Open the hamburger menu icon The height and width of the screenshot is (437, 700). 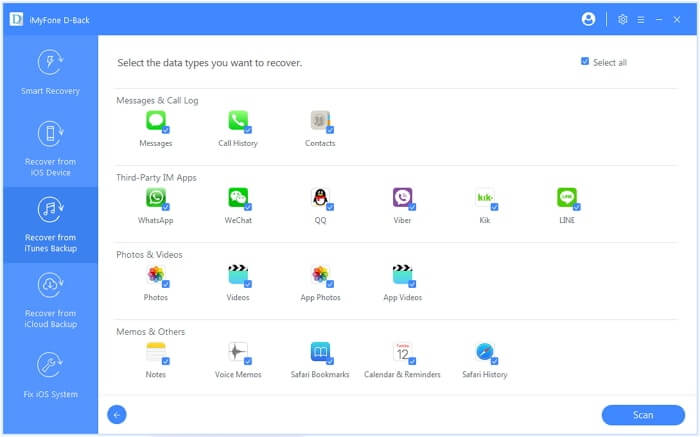(x=641, y=20)
